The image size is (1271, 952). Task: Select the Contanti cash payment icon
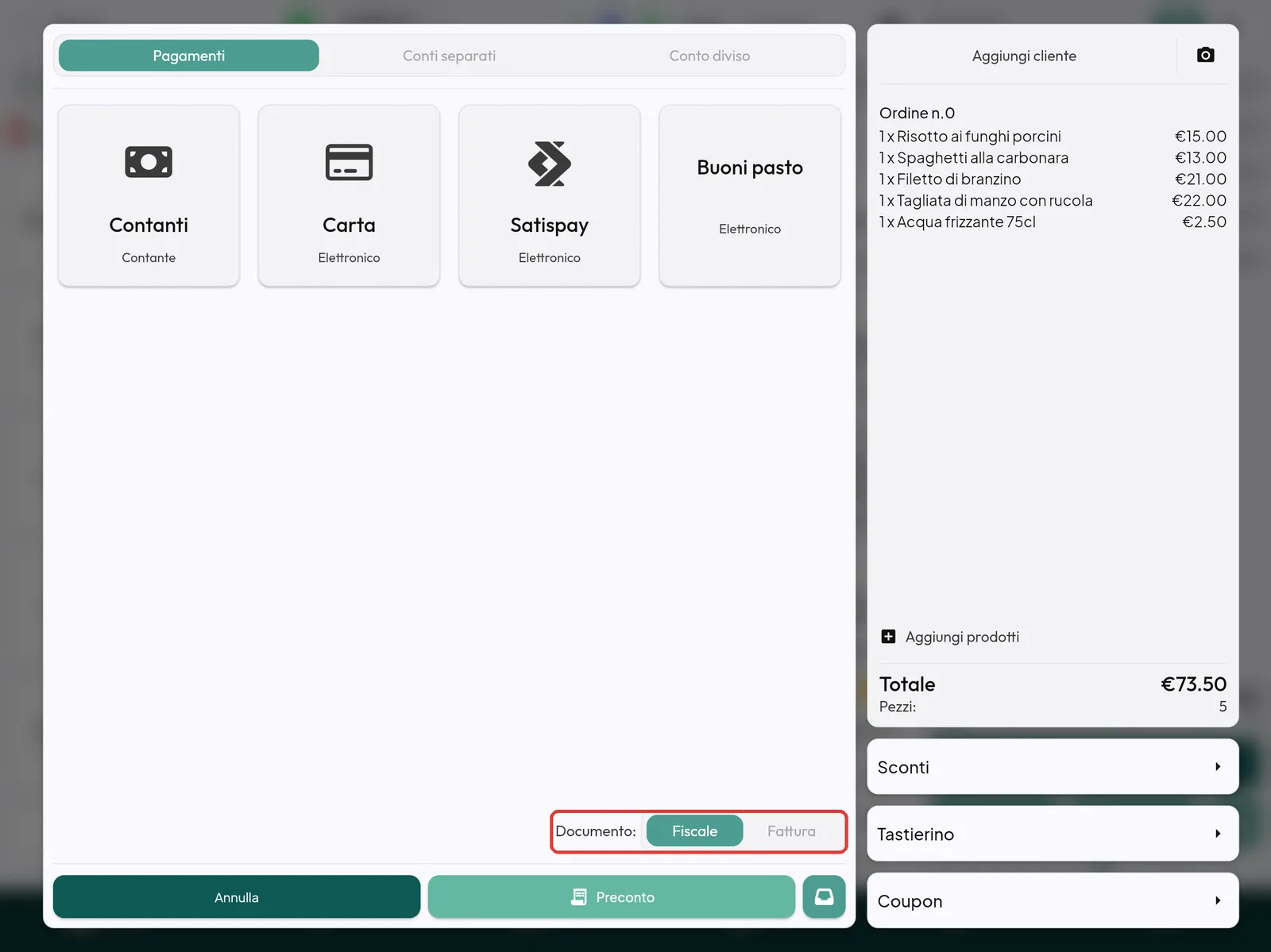click(149, 162)
